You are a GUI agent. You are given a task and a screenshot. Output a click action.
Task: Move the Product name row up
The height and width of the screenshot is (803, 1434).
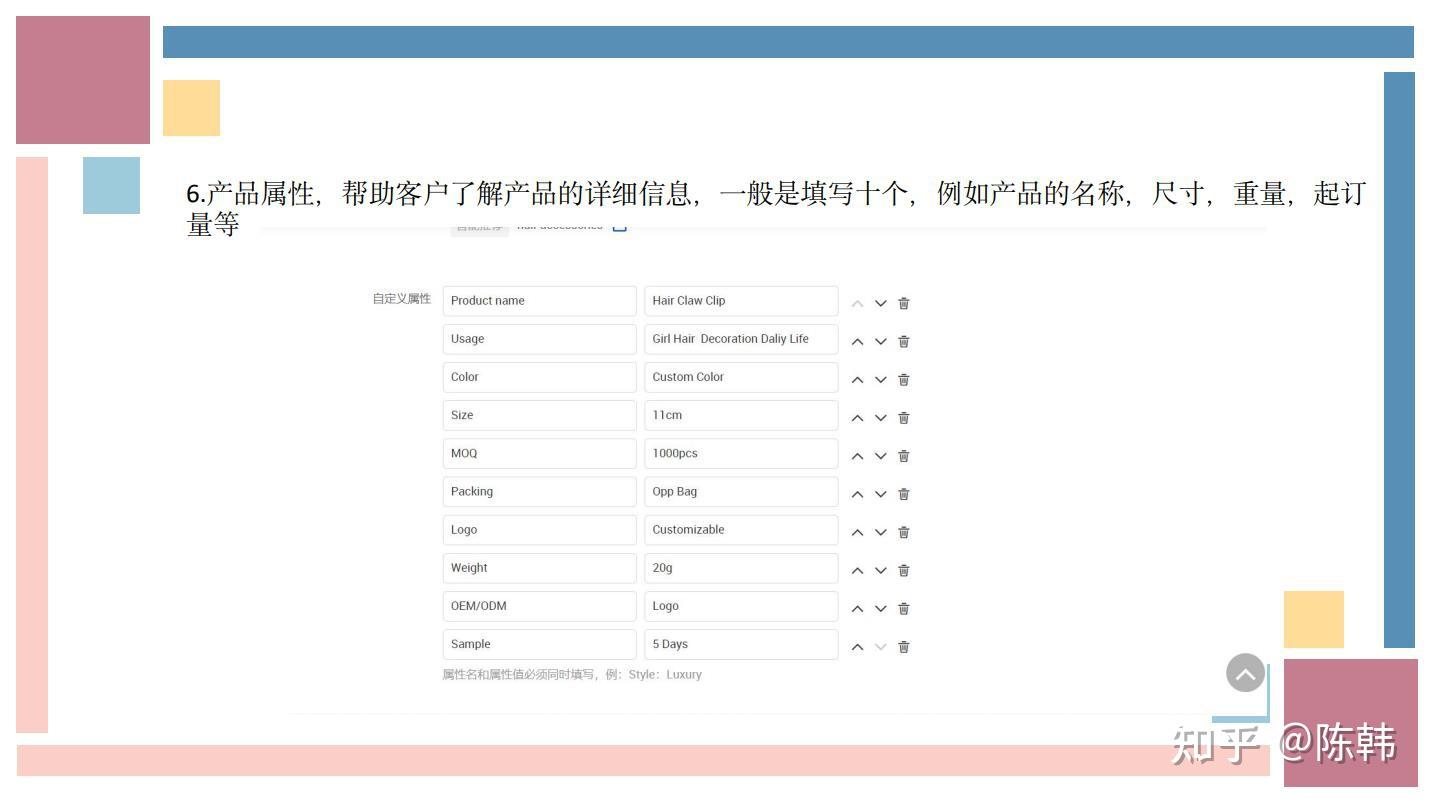pyautogui.click(x=857, y=303)
